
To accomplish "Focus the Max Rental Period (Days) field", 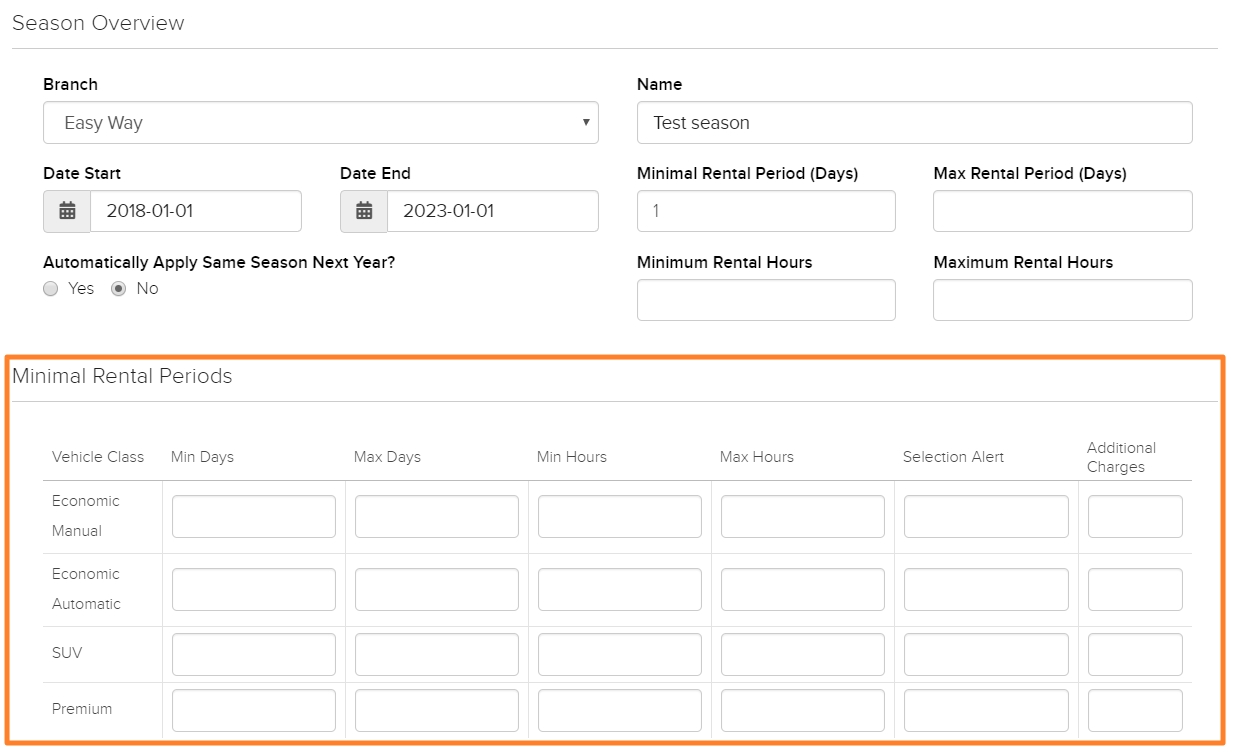I will point(1062,211).
